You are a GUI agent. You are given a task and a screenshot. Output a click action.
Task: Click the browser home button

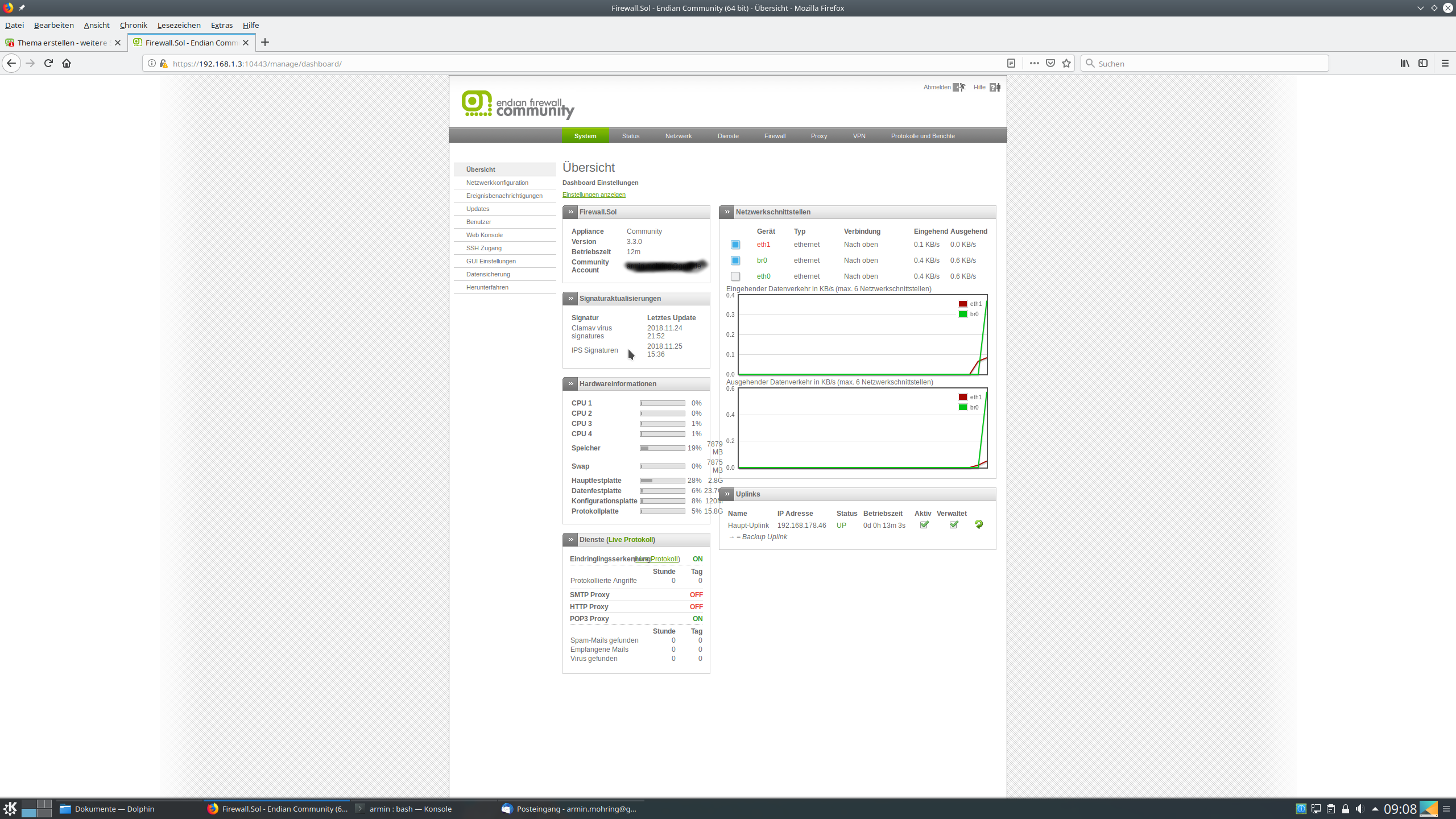[x=67, y=63]
